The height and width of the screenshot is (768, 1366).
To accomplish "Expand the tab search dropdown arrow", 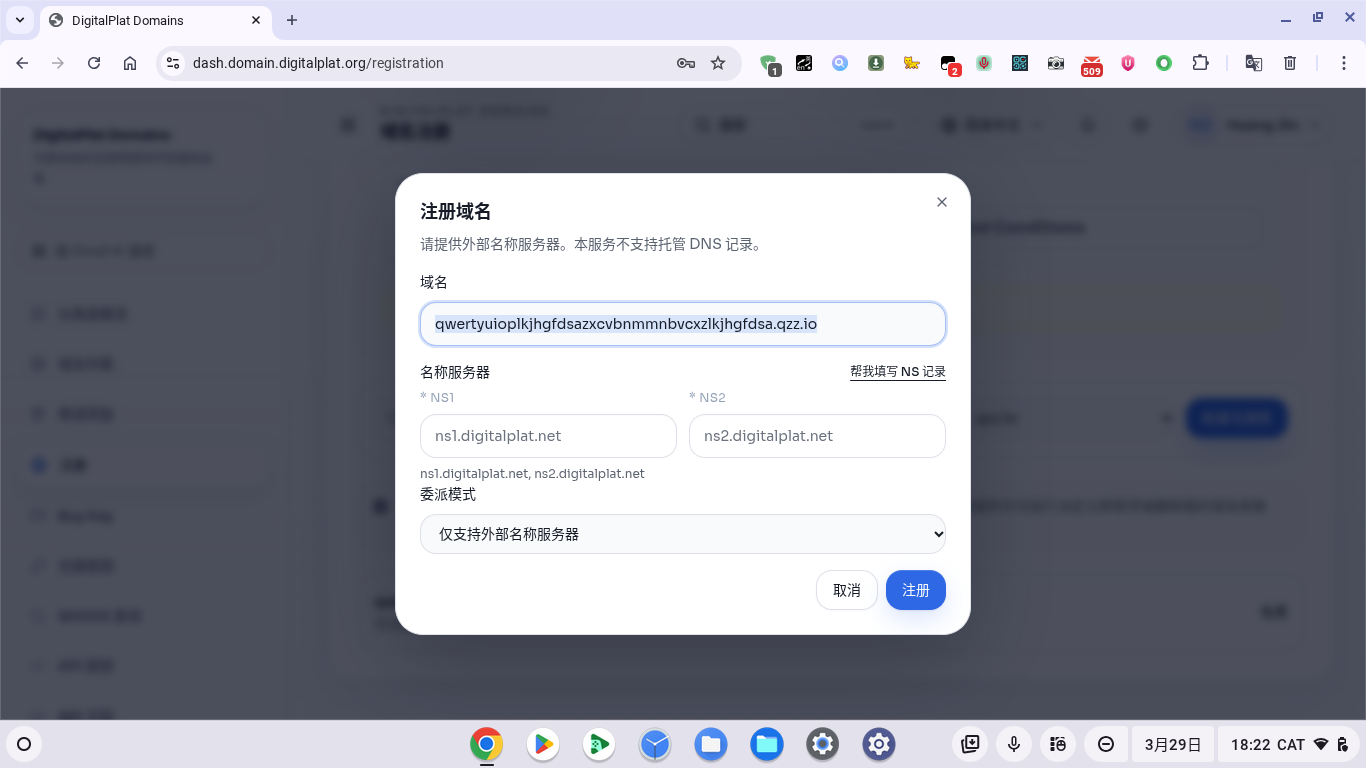I will pyautogui.click(x=20, y=20).
